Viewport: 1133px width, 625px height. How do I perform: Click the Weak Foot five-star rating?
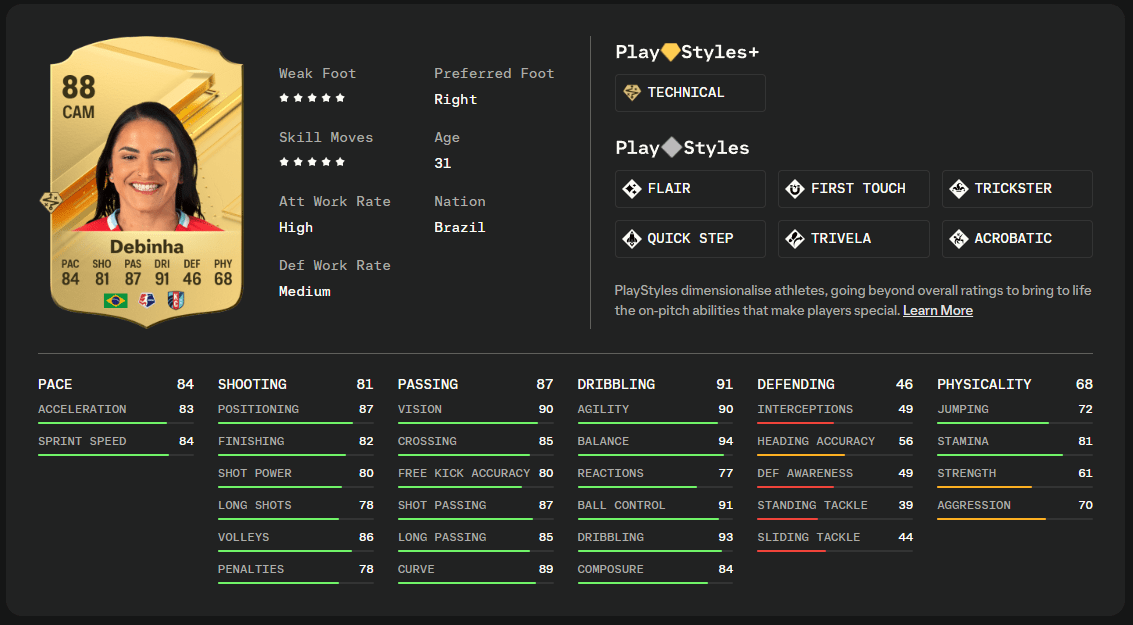pyautogui.click(x=312, y=98)
